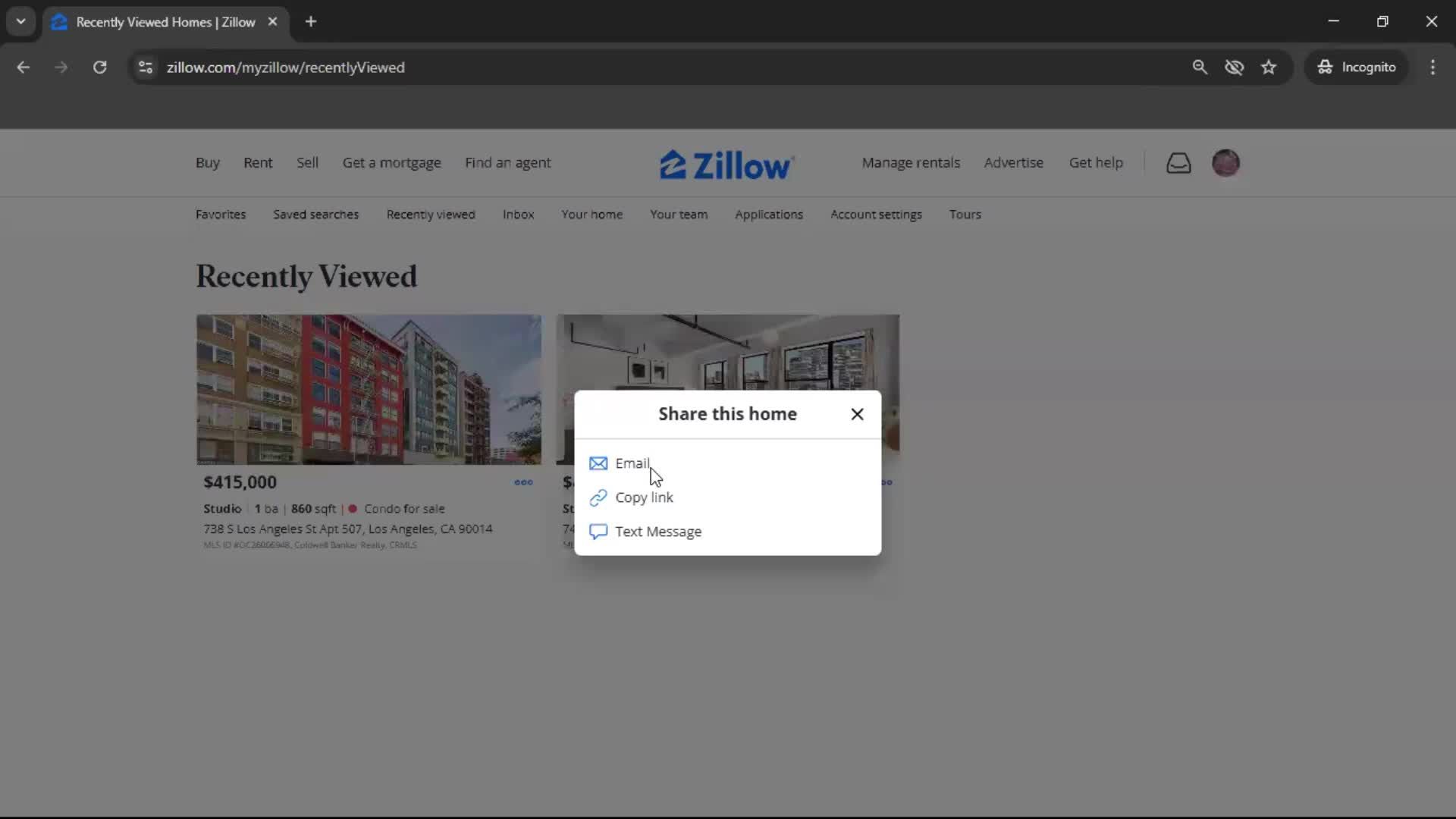
Task: Click the Zillow home logo
Action: coord(726,163)
